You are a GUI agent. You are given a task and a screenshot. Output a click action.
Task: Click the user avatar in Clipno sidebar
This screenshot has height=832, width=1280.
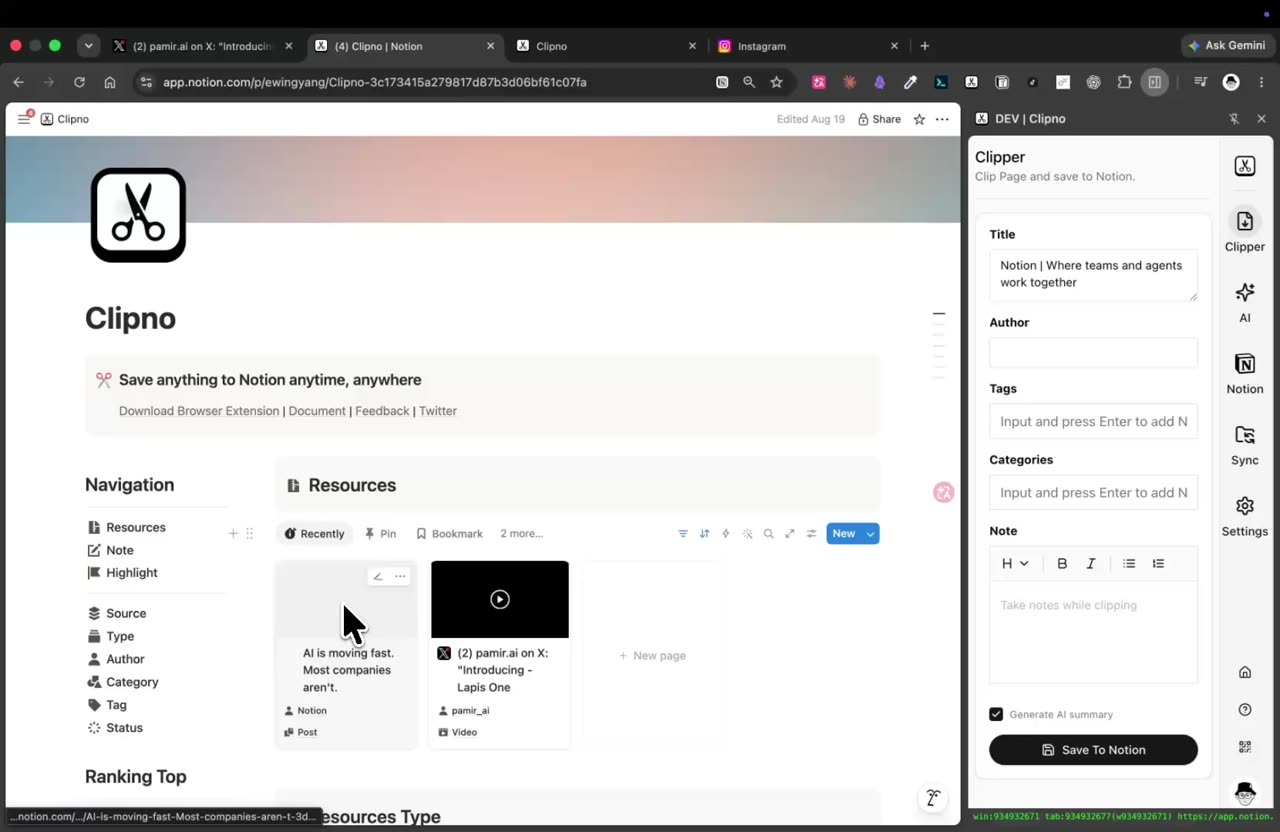[x=1245, y=793]
